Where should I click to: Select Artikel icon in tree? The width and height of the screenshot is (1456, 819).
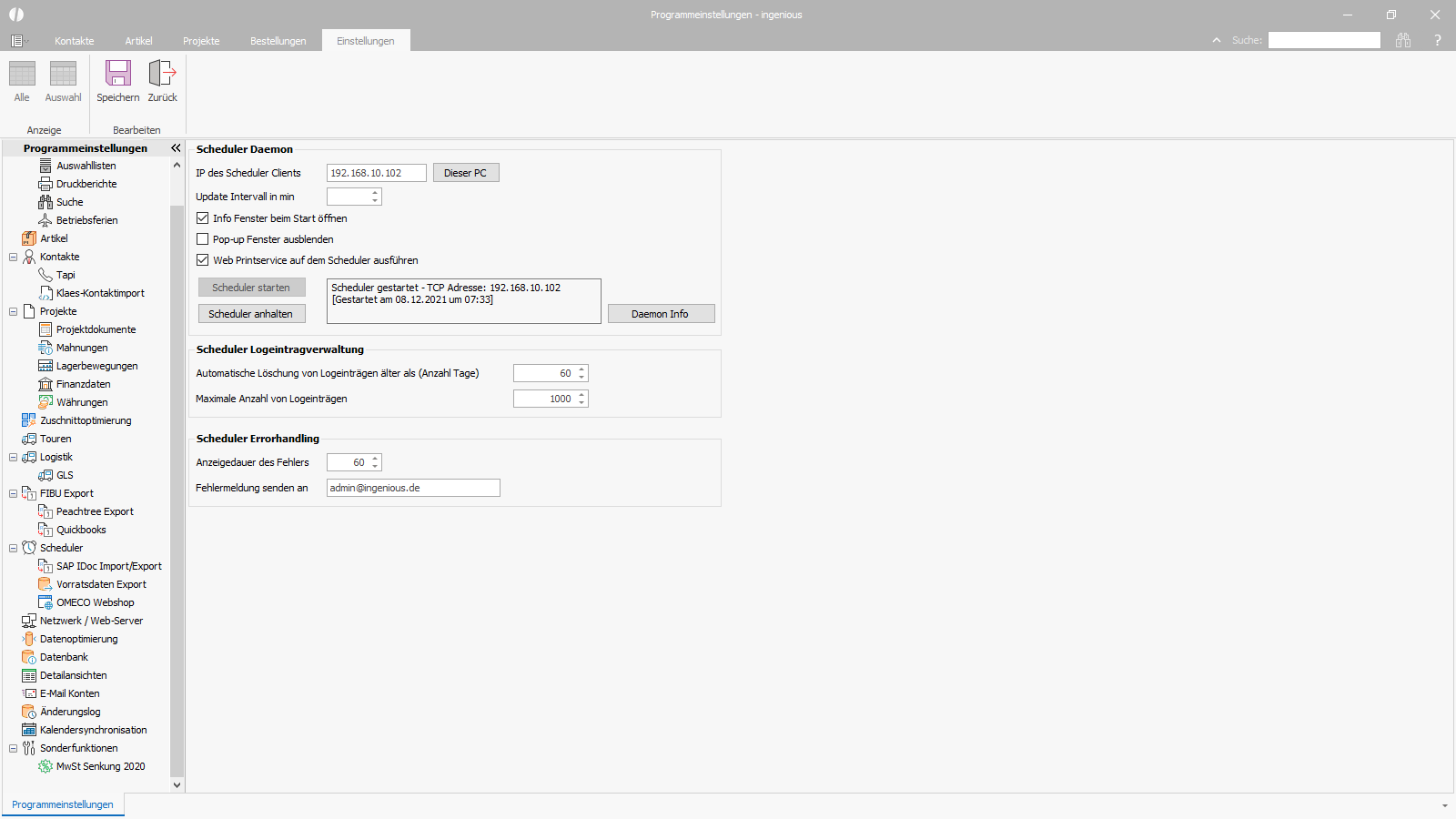(29, 238)
